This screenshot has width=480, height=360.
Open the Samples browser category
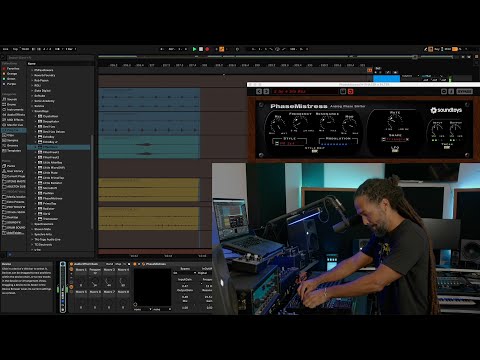[x=11, y=140]
